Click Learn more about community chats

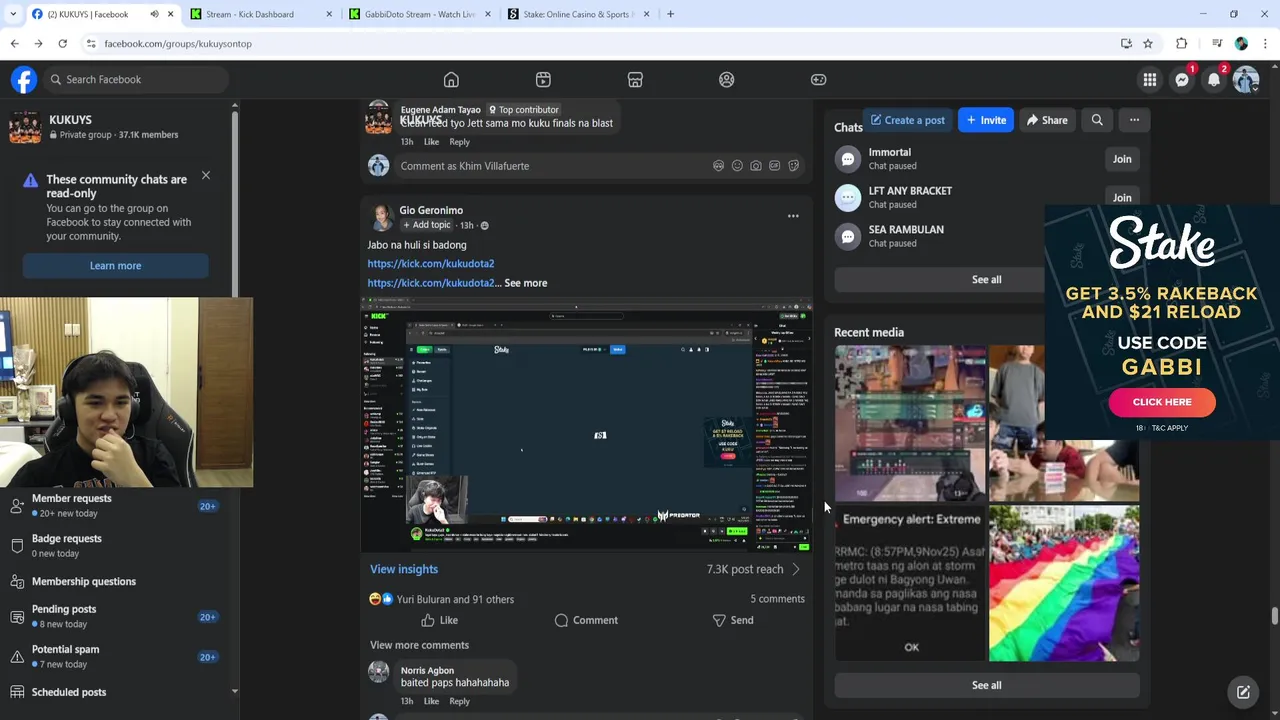coord(115,266)
